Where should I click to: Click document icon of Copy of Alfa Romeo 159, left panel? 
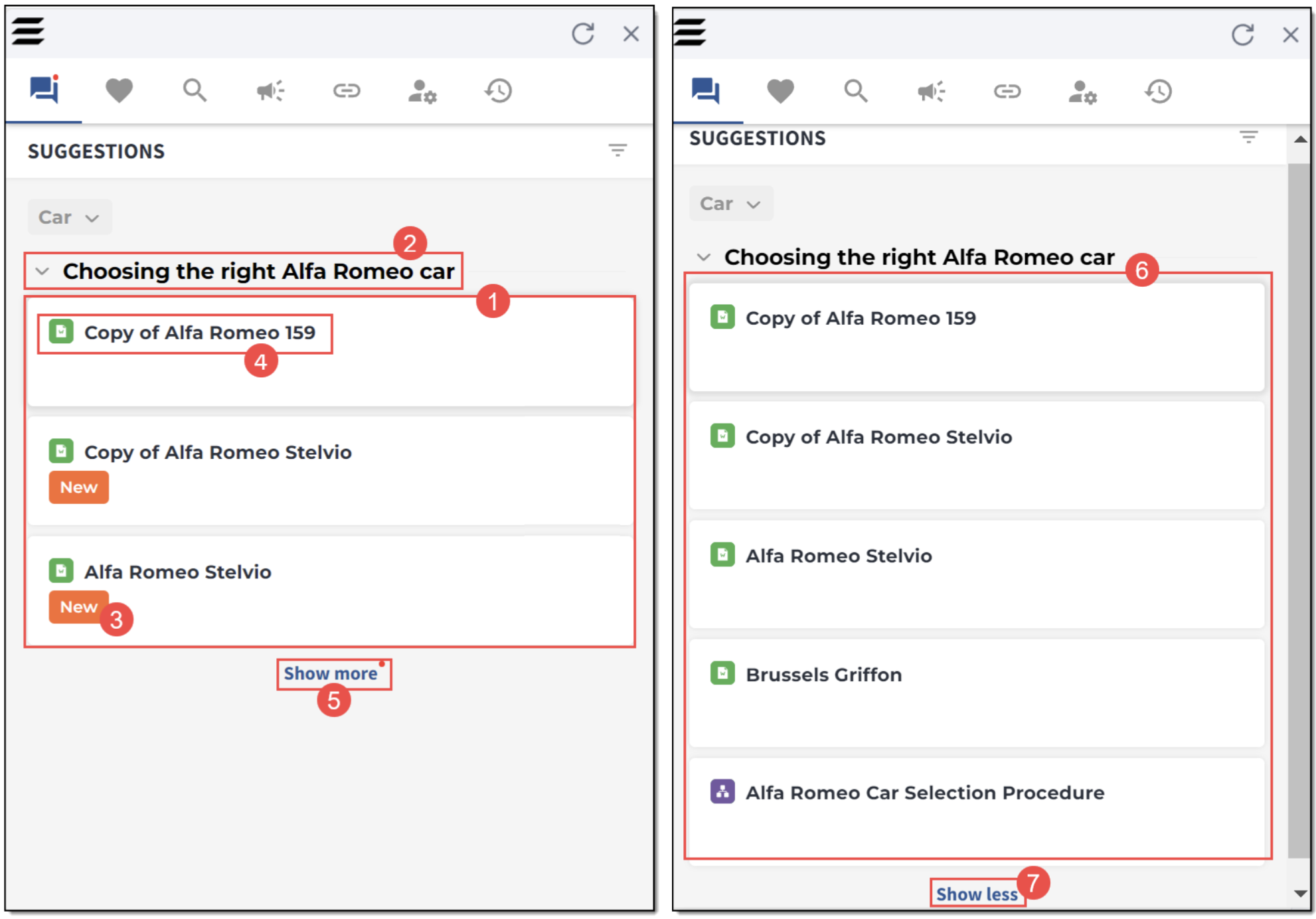(61, 331)
